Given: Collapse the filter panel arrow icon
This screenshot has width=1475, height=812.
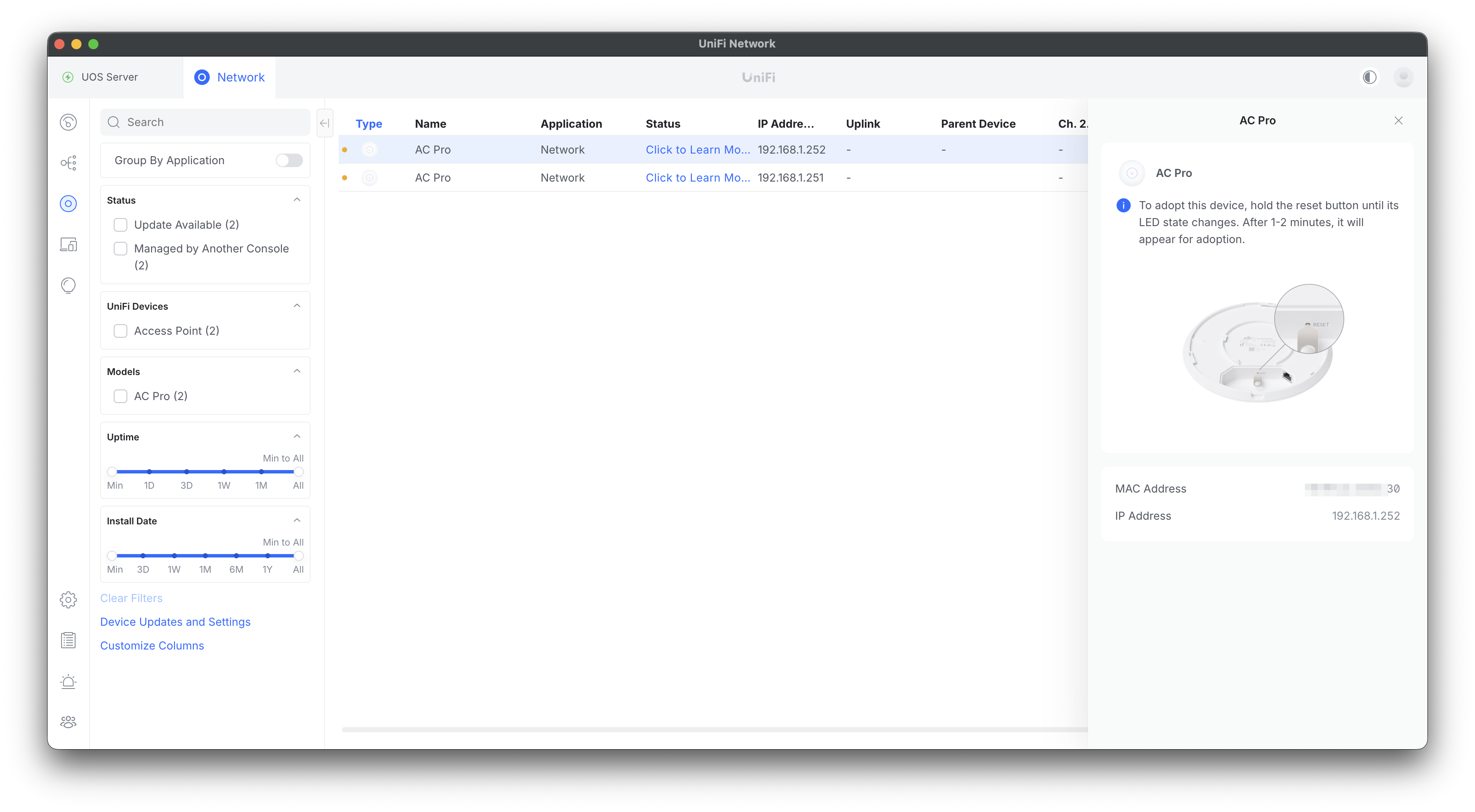Looking at the screenshot, I should pos(325,123).
